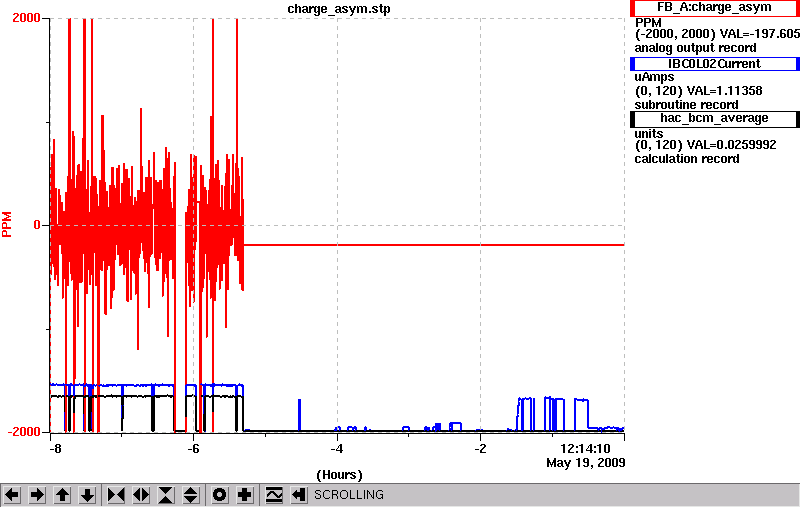Click the horizontal zoom-out diamond icon
This screenshot has height=507, width=800.
[141, 495]
